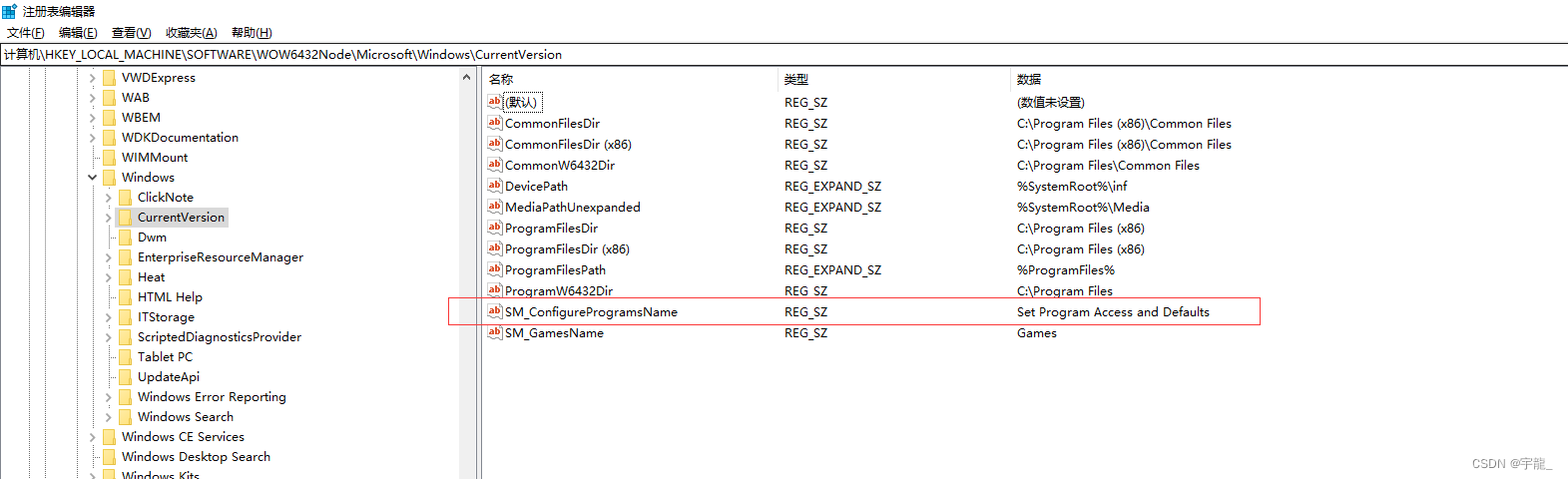Expand the CurrentVersion tree node
Screen dimensions: 1568x479
tap(108, 218)
